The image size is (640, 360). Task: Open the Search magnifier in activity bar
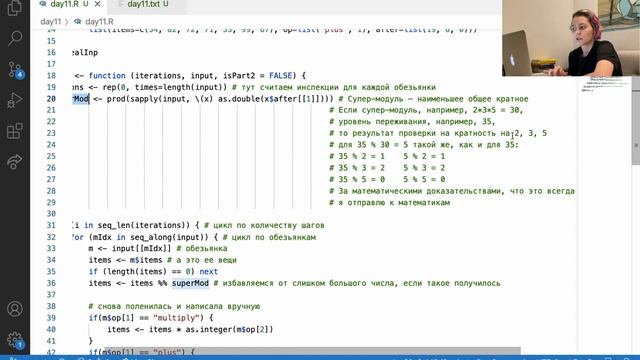pyautogui.click(x=15, y=39)
